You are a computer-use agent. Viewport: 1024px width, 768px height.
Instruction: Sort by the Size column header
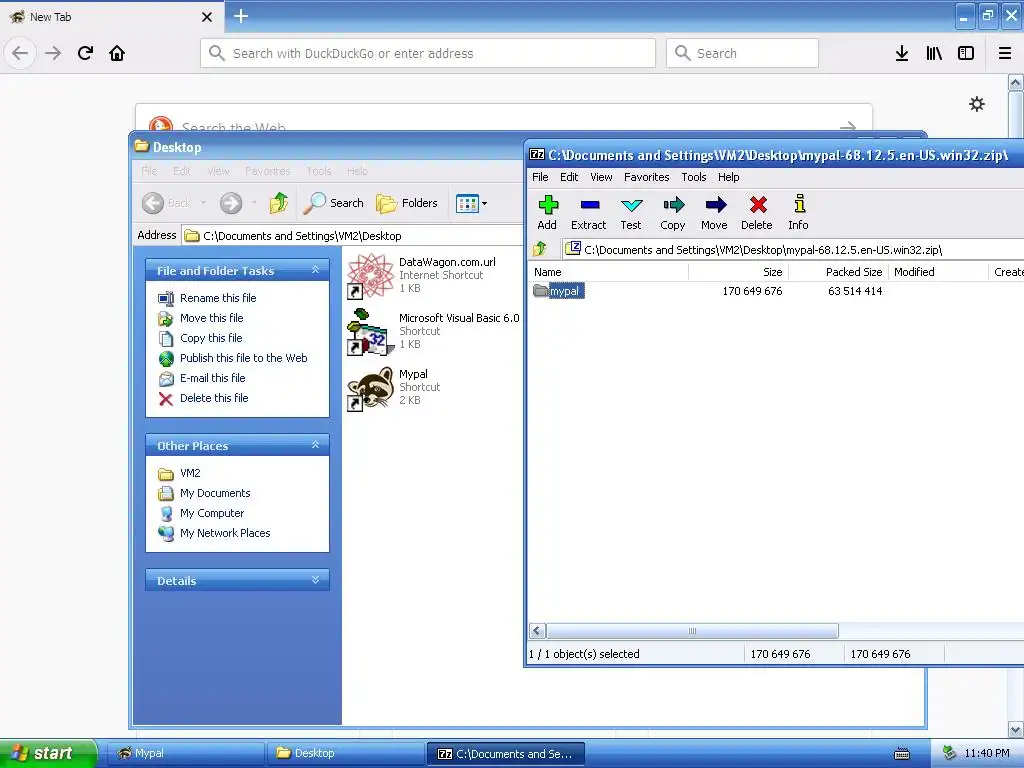click(x=739, y=272)
